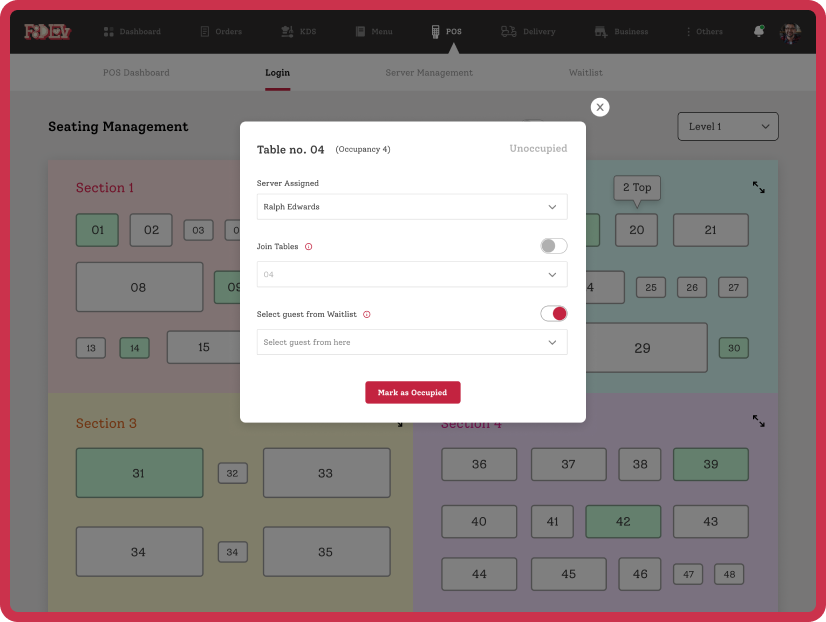826x622 pixels.
Task: Disable the Select guest from Waitlist toggle
Action: [553, 314]
